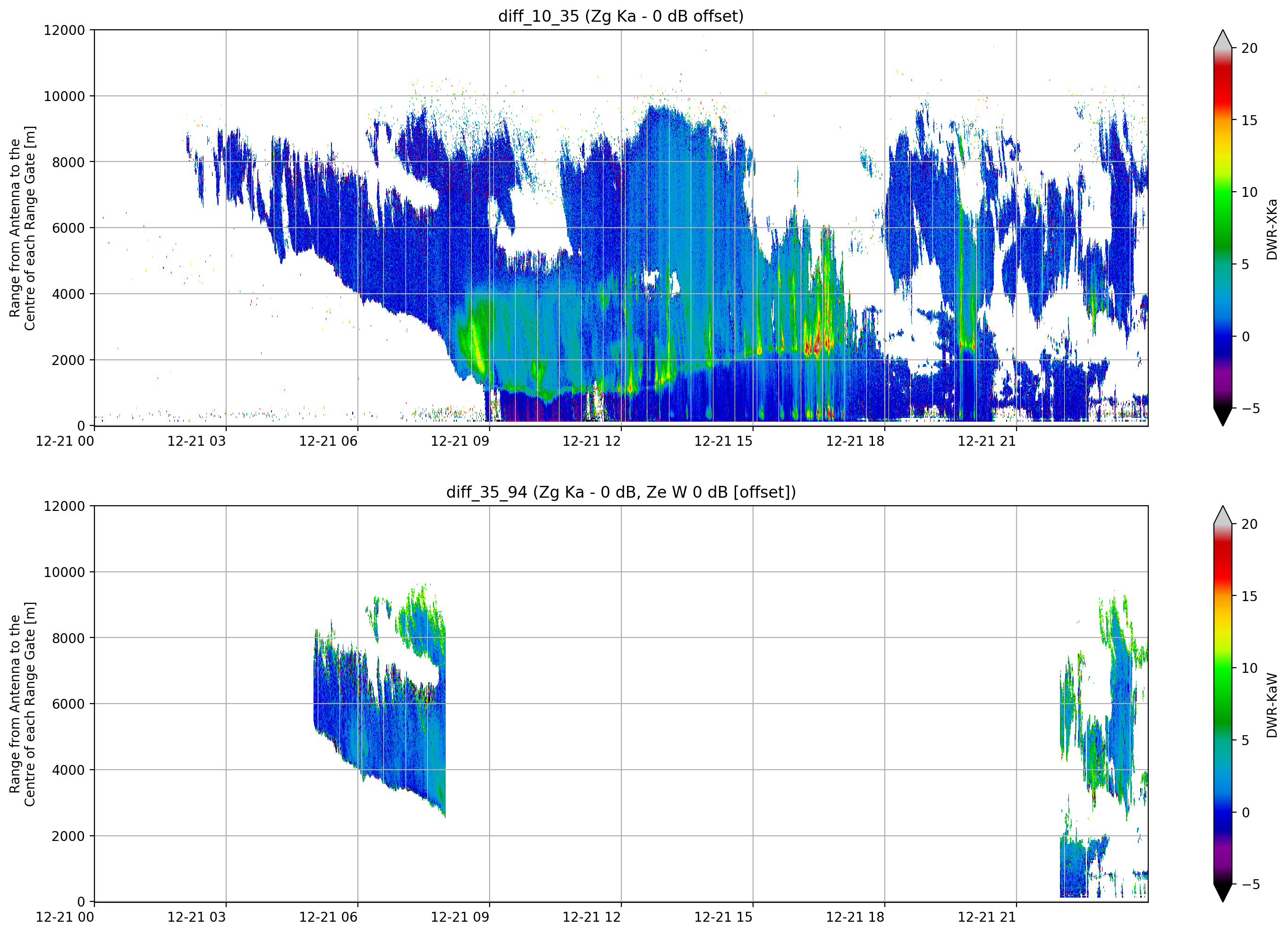Click the 12000 y-tick in the diff_10_35 plot
The width and height of the screenshot is (1288, 934).
[x=64, y=30]
